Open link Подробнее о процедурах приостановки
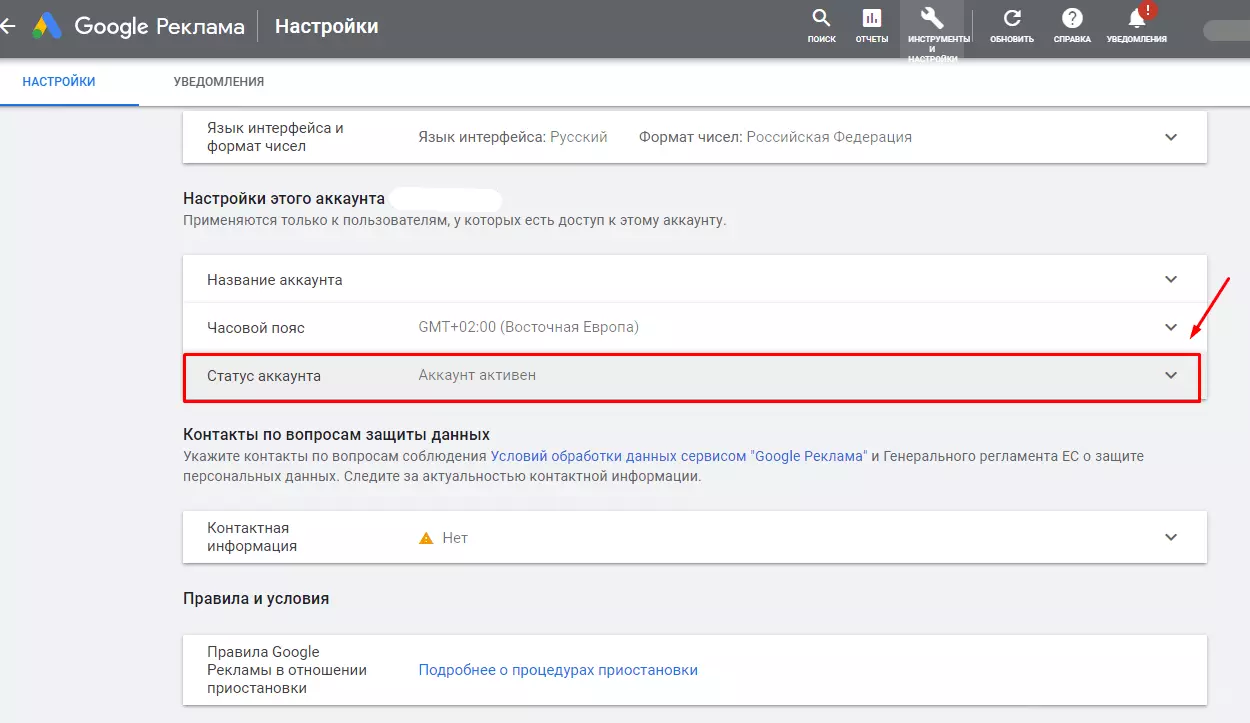 click(x=558, y=670)
